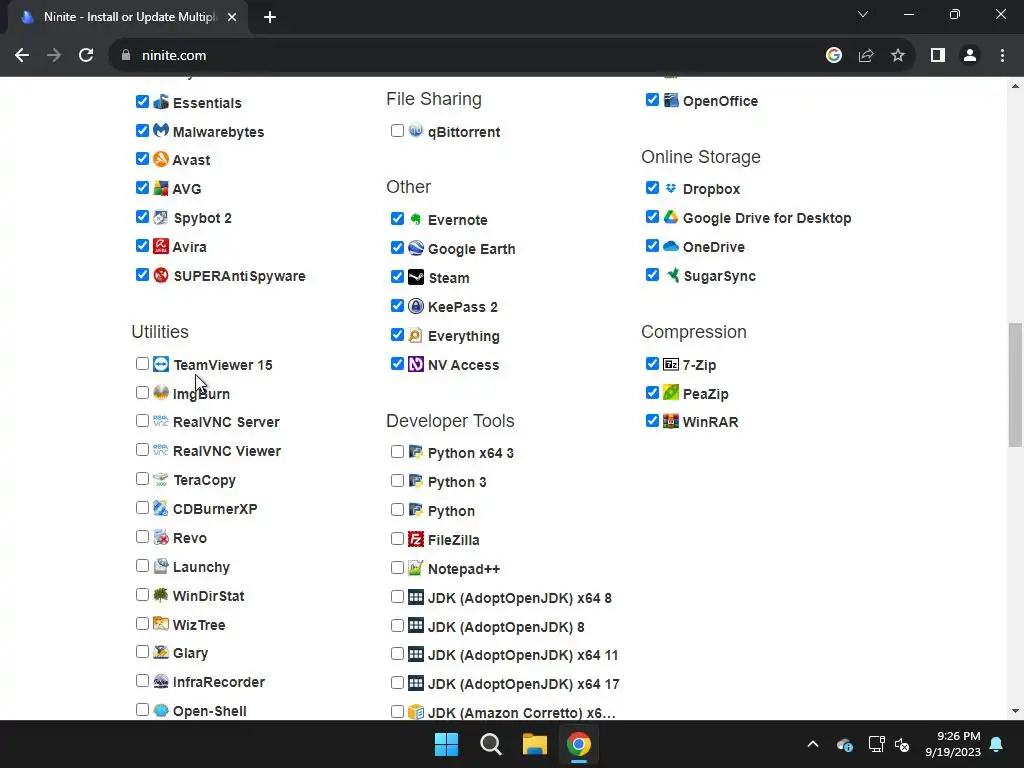Click the SugarSync bird icon
Viewport: 1024px width, 768px height.
[672, 275]
